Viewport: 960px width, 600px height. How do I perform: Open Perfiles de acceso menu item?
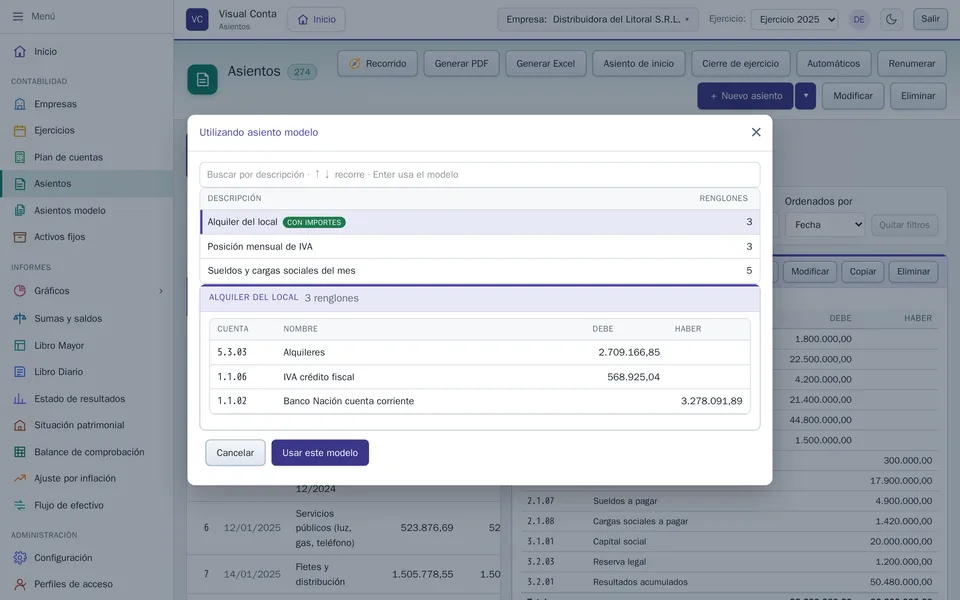pyautogui.click(x=87, y=584)
